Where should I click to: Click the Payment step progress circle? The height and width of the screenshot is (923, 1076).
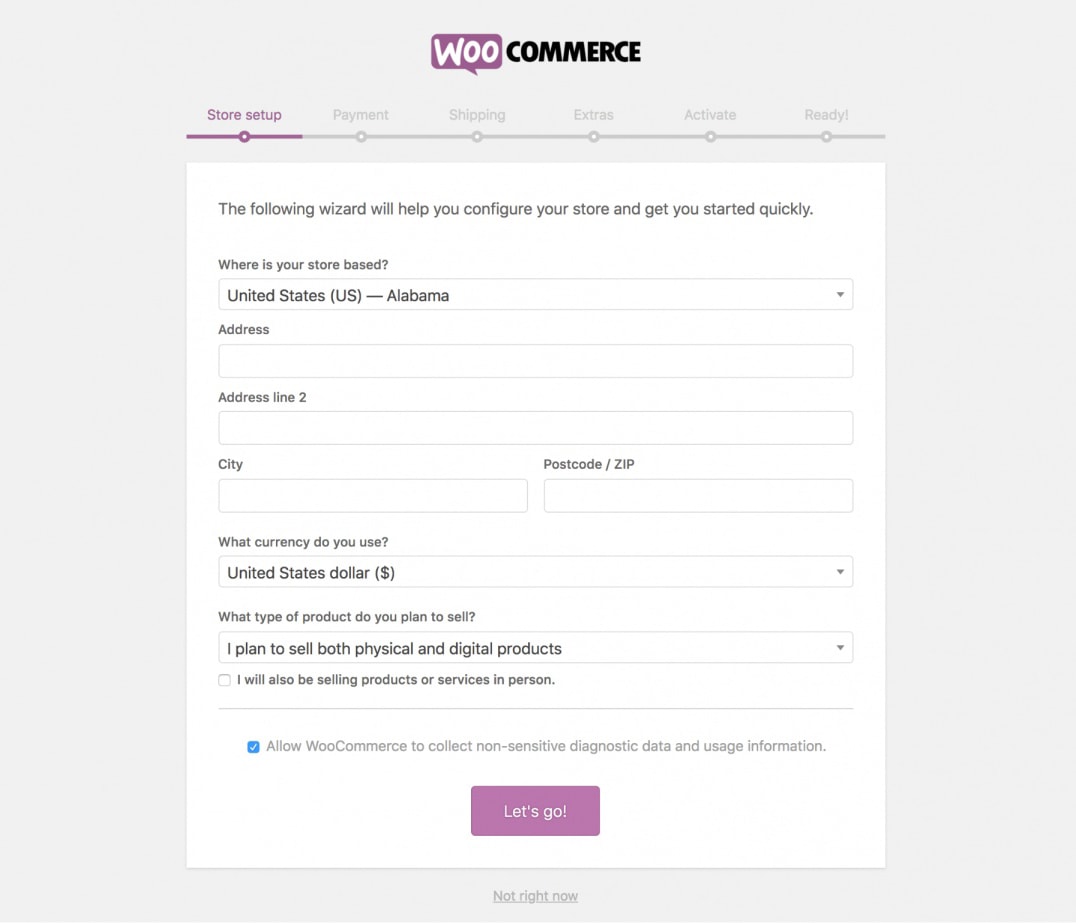point(360,136)
